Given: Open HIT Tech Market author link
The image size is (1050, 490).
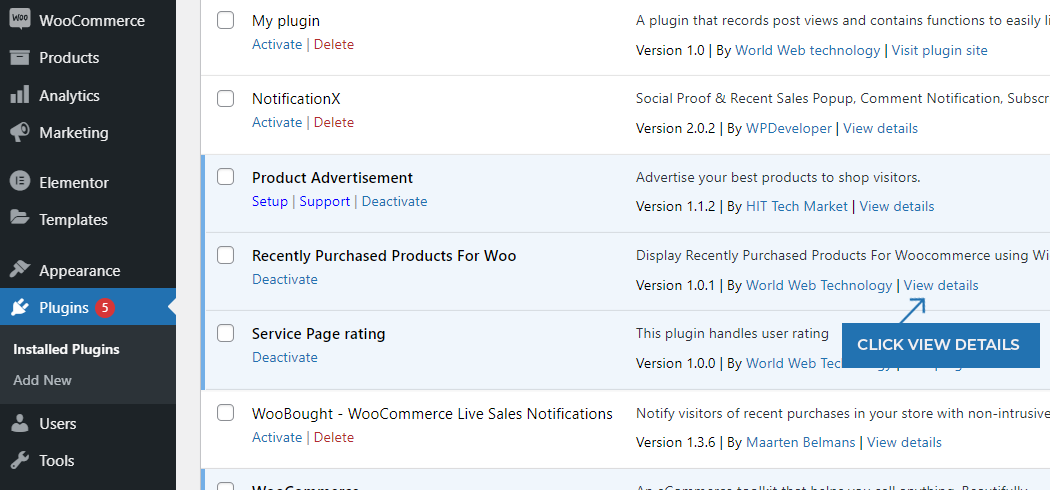Looking at the screenshot, I should (x=797, y=206).
